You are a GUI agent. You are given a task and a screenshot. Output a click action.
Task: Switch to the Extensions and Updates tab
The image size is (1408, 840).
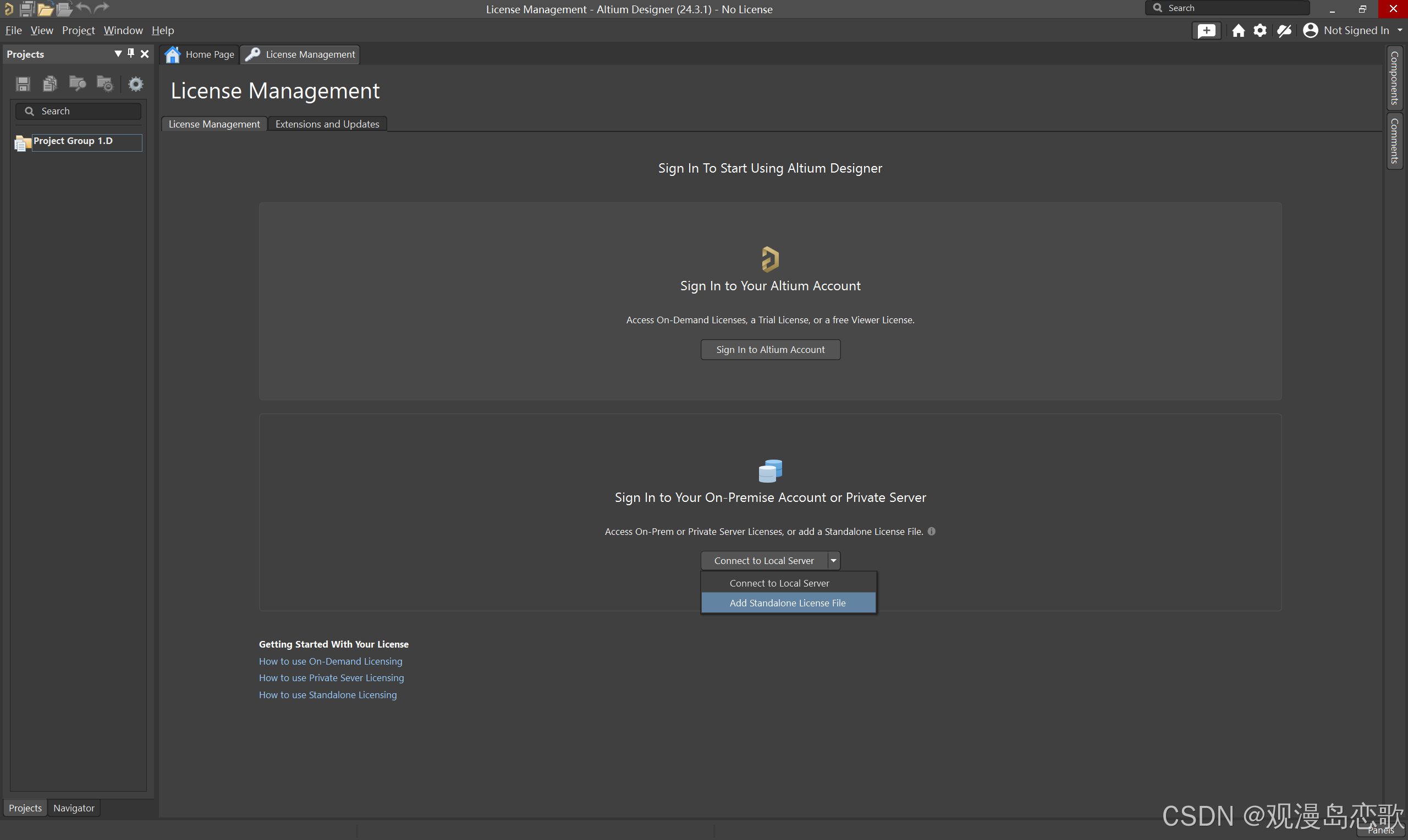pos(327,124)
